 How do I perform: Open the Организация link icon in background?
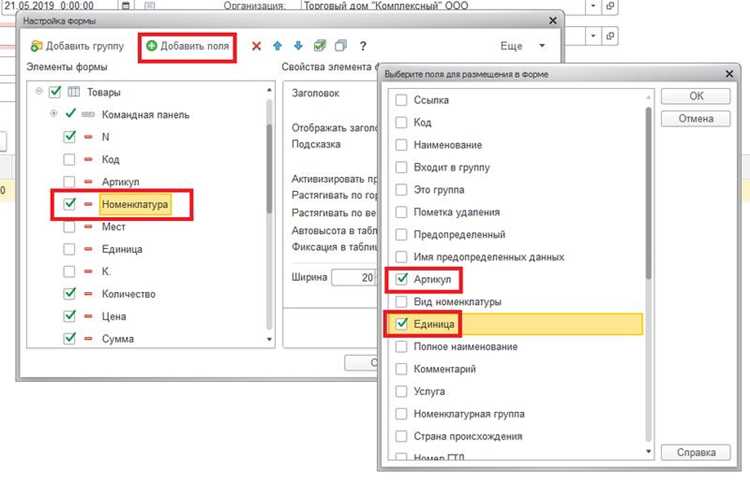pos(610,6)
